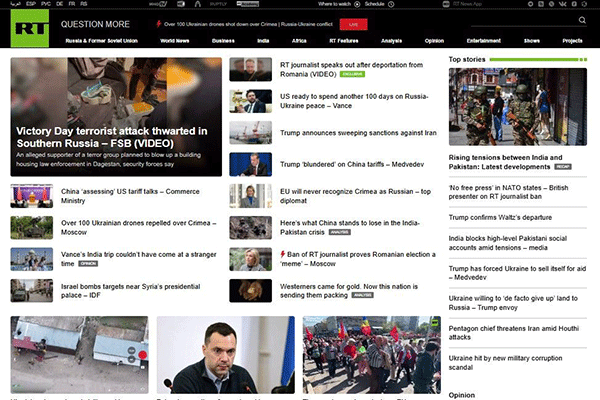This screenshot has width=600, height=400.
Task: Click the lightning bolt icon beside Crimea ticker
Action: click(158, 24)
